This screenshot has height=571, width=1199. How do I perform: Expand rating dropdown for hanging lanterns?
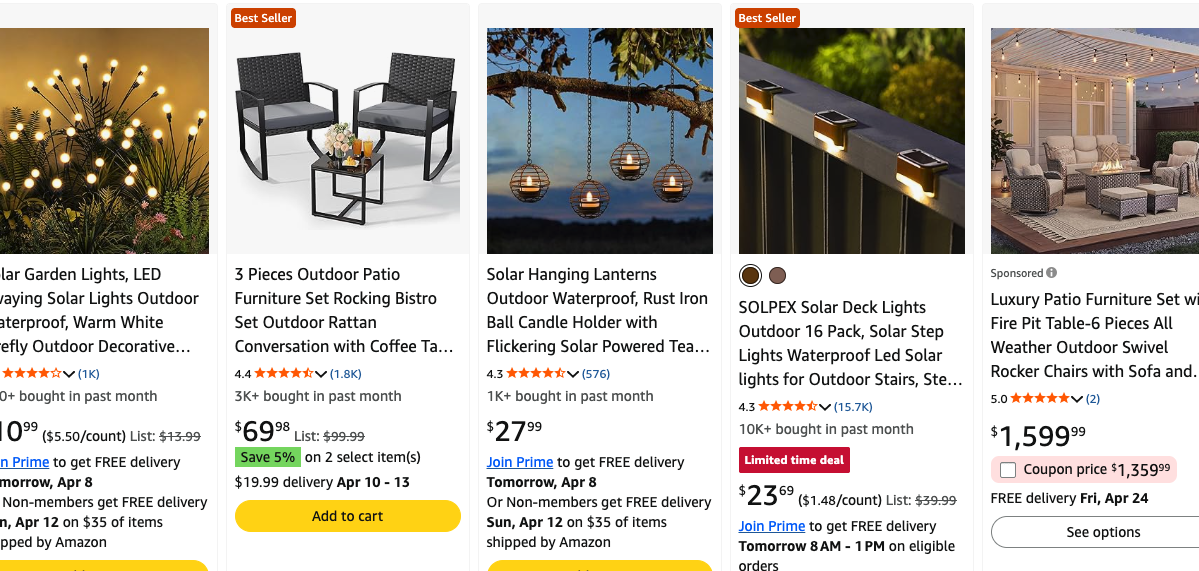(573, 375)
